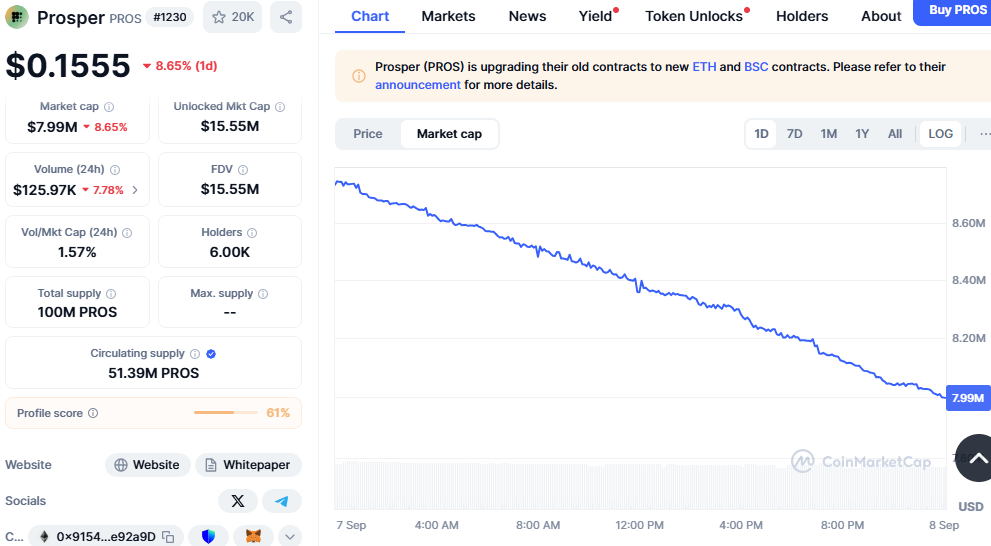Select the 7D chart time range
991x546 pixels.
pyautogui.click(x=794, y=134)
